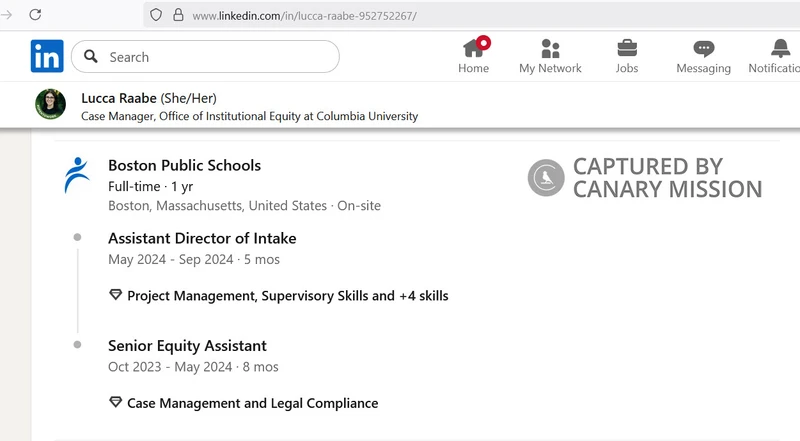This screenshot has height=441, width=800.
Task: Open the Notifications bell icon
Action: pyautogui.click(x=781, y=49)
